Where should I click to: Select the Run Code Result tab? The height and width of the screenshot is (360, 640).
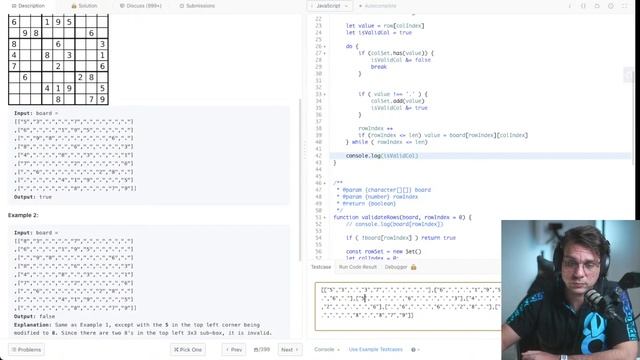coord(358,267)
